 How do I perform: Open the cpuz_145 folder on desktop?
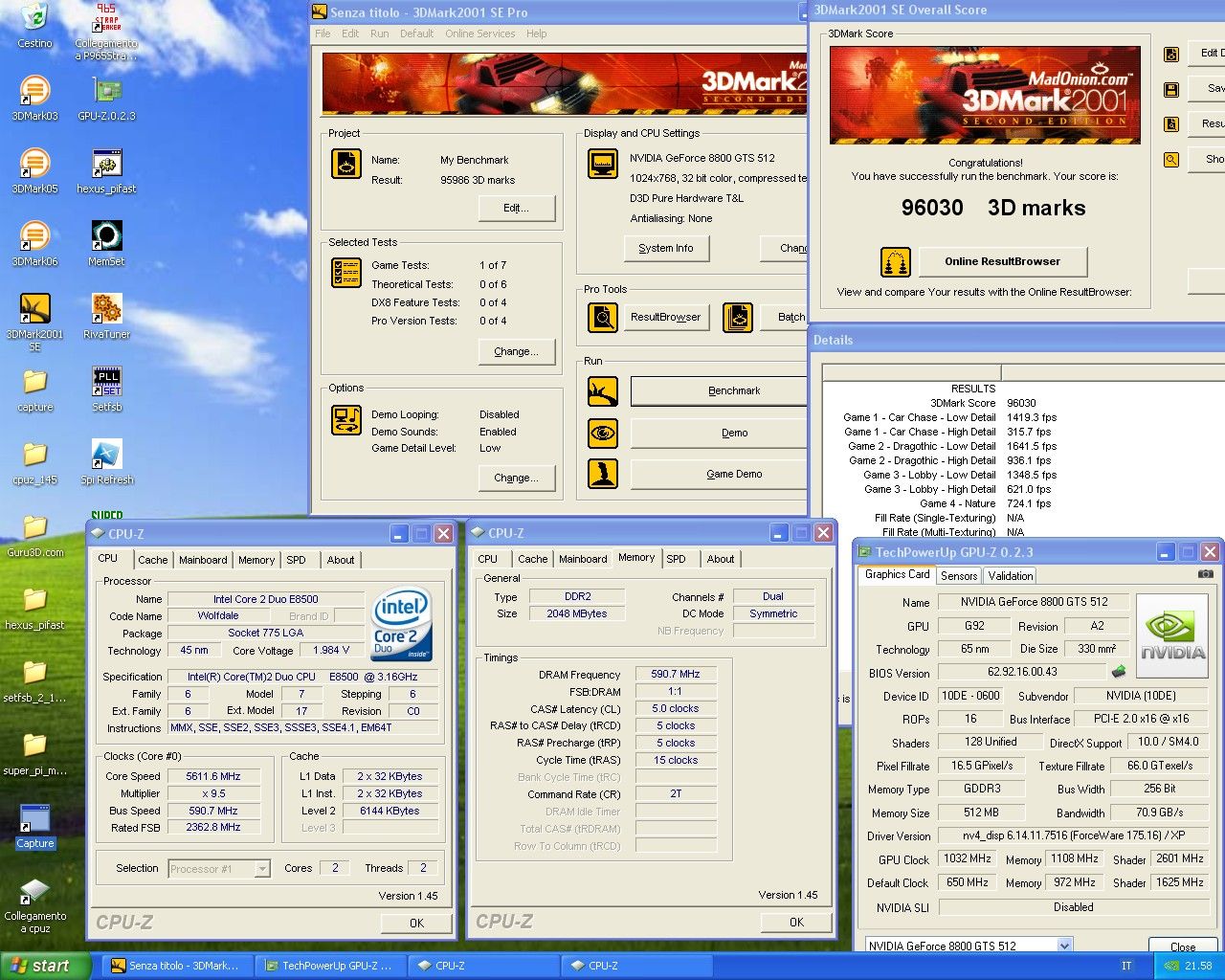tap(34, 461)
